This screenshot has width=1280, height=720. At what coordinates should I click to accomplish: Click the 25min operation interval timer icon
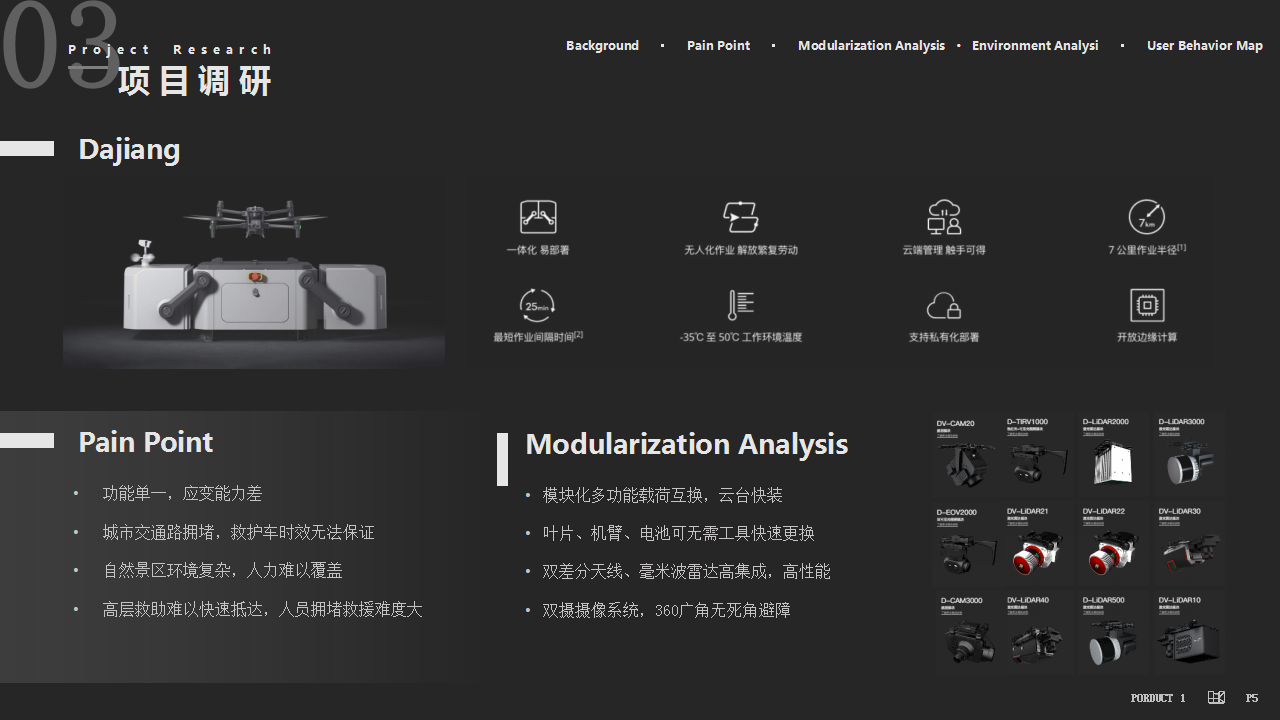[538, 303]
